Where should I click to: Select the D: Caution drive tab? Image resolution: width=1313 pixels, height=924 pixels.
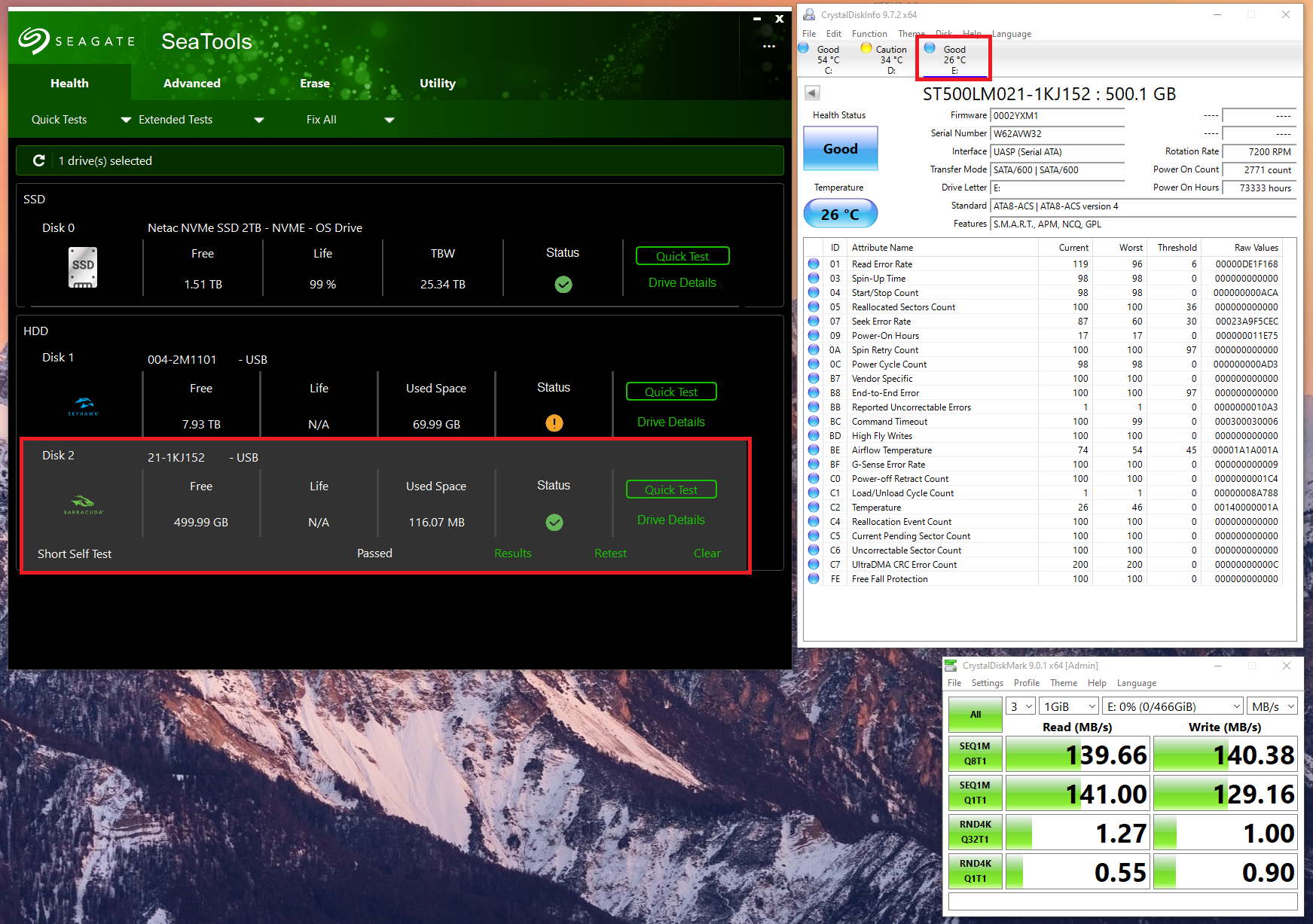coord(886,59)
